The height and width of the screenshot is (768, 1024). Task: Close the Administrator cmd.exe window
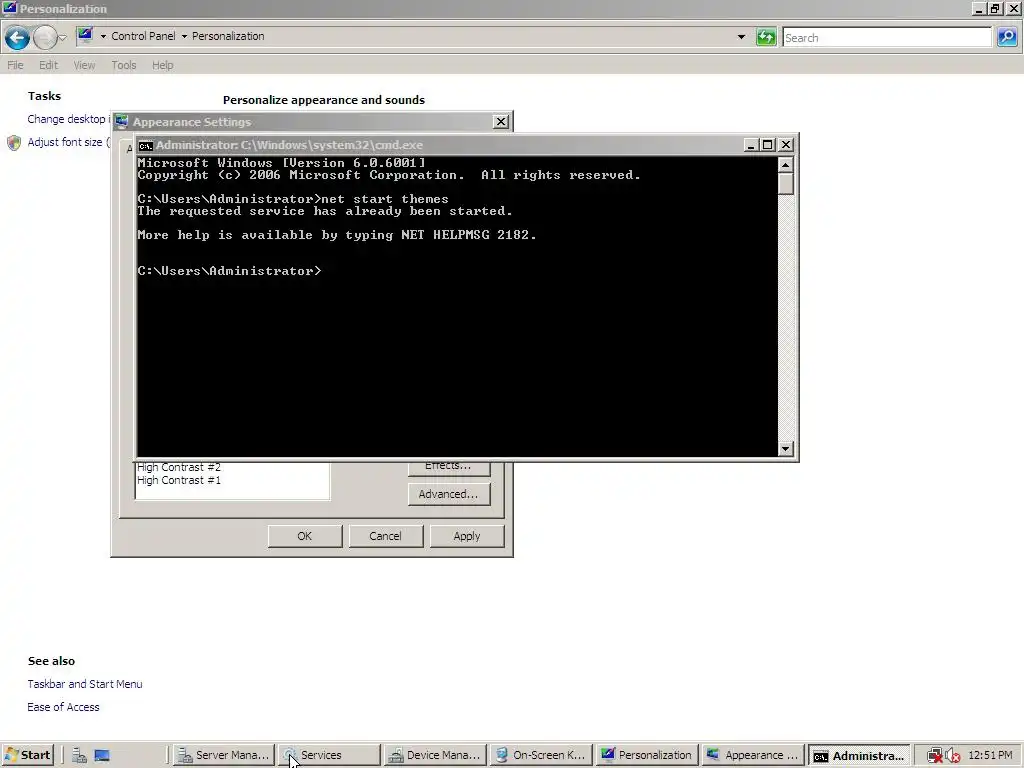pyautogui.click(x=786, y=145)
